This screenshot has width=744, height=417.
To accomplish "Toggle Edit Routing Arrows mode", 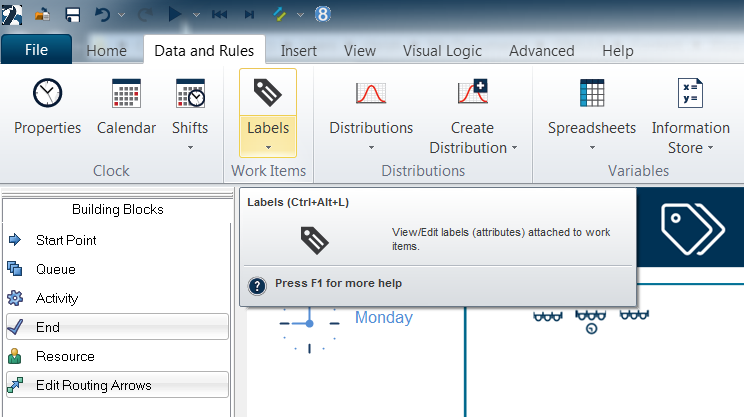I will coord(117,385).
